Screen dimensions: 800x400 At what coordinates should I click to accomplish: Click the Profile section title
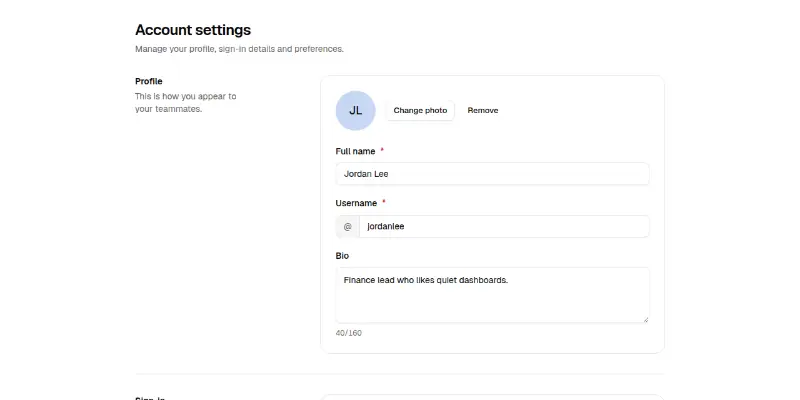[x=148, y=81]
